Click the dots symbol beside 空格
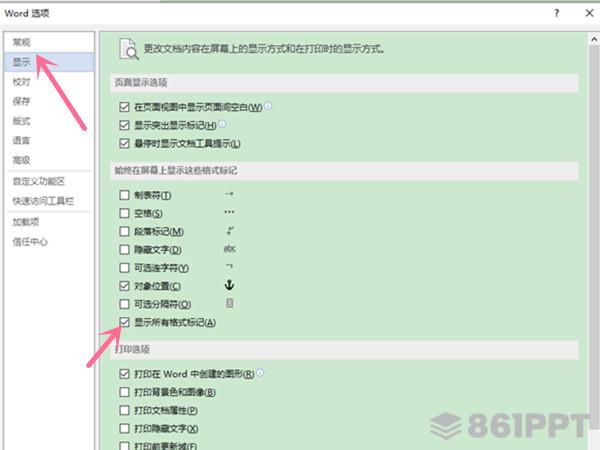The width and height of the screenshot is (600, 450). coord(229,212)
